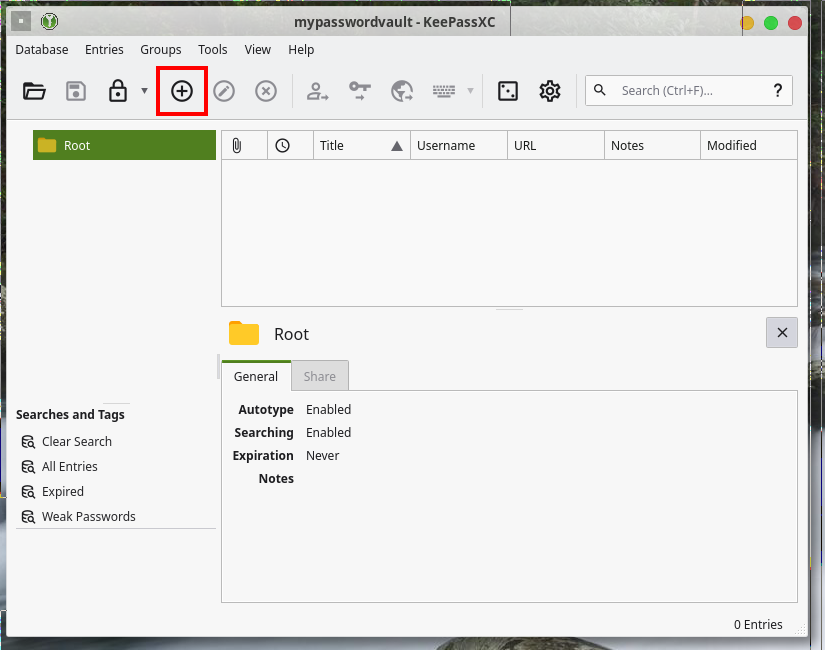
Task: Click the Edit entry pencil icon
Action: (x=224, y=91)
